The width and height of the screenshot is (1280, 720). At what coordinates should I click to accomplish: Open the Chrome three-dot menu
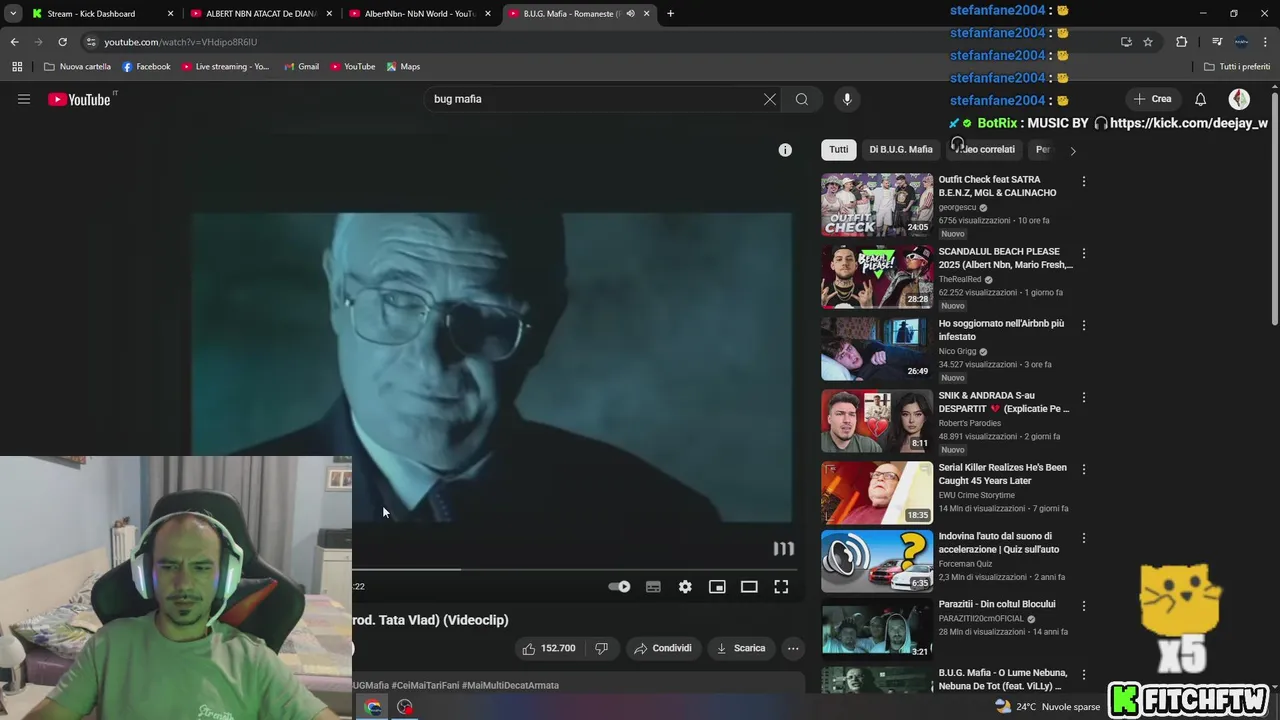(x=1266, y=42)
